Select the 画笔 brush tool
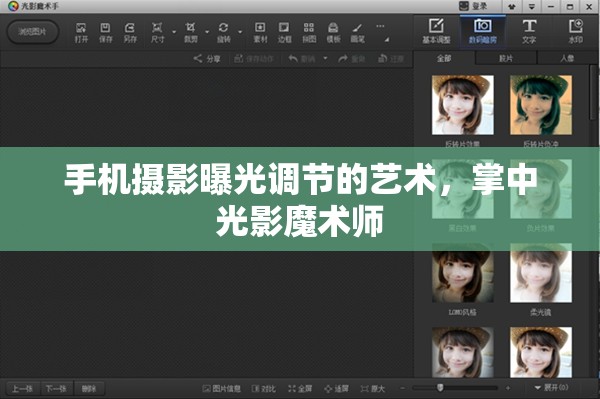 (357, 32)
